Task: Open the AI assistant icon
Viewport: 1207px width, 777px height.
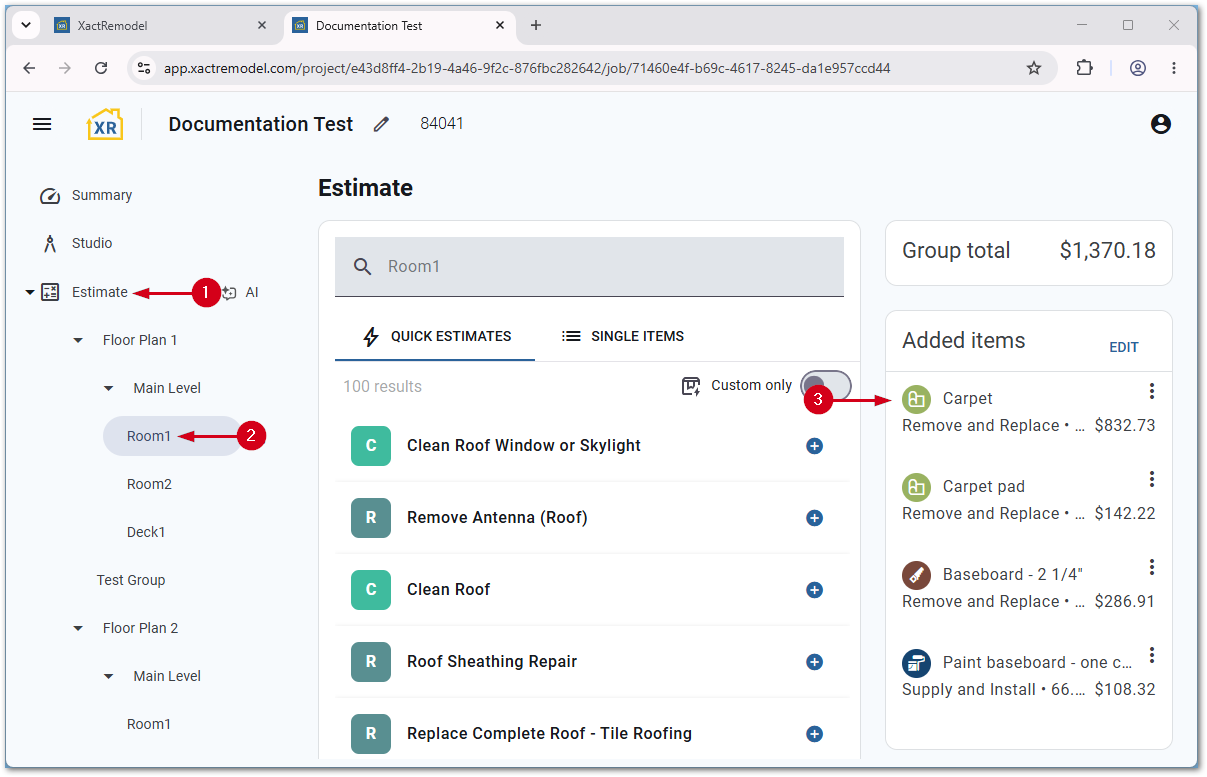Action: point(229,292)
